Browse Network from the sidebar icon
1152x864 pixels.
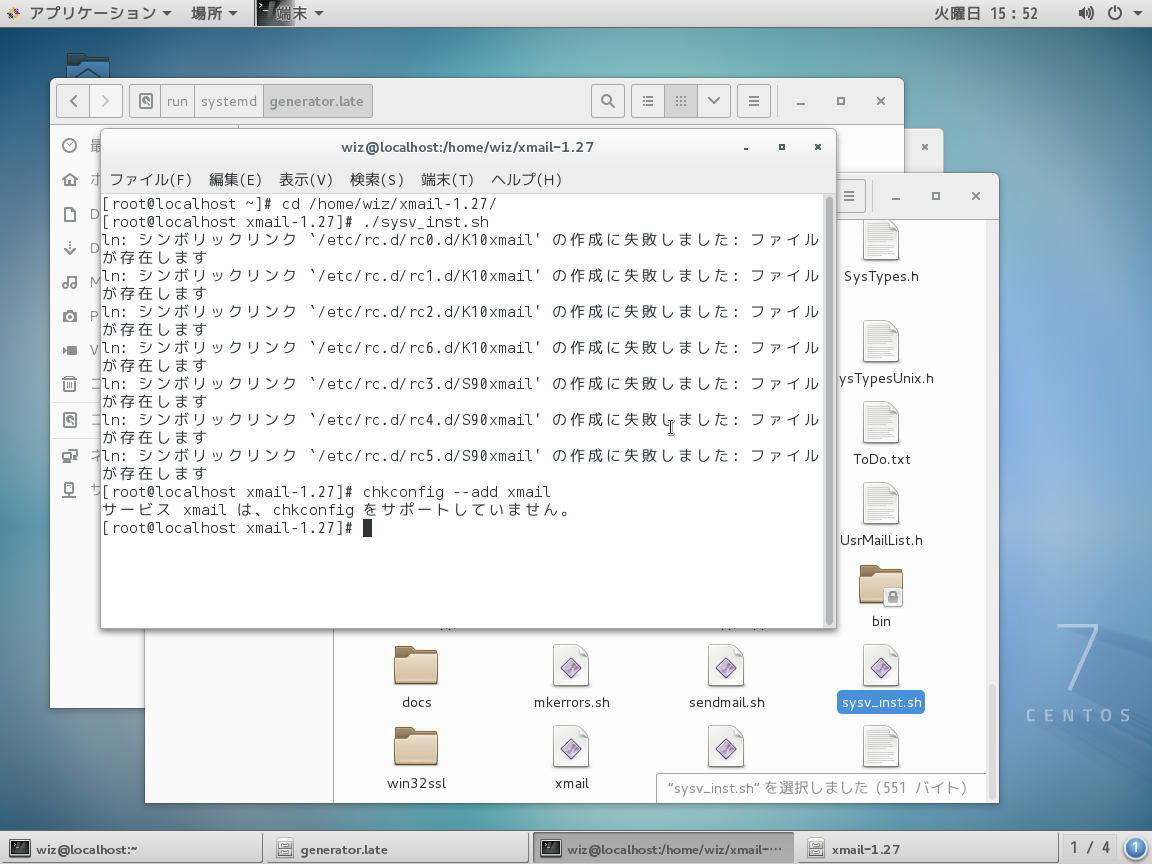pyautogui.click(x=70, y=456)
